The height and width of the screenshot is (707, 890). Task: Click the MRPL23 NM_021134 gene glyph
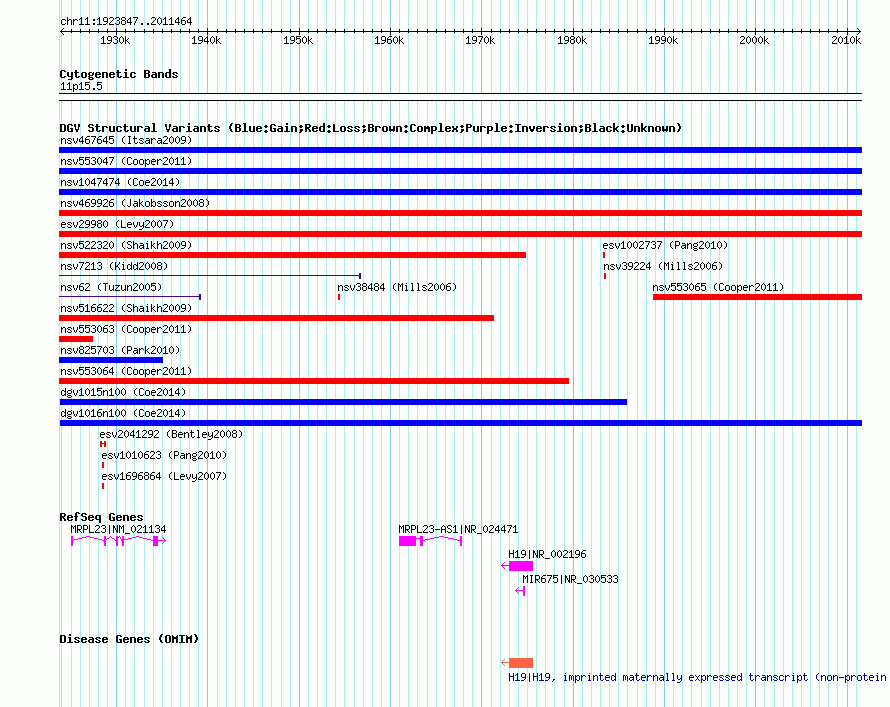(x=118, y=541)
